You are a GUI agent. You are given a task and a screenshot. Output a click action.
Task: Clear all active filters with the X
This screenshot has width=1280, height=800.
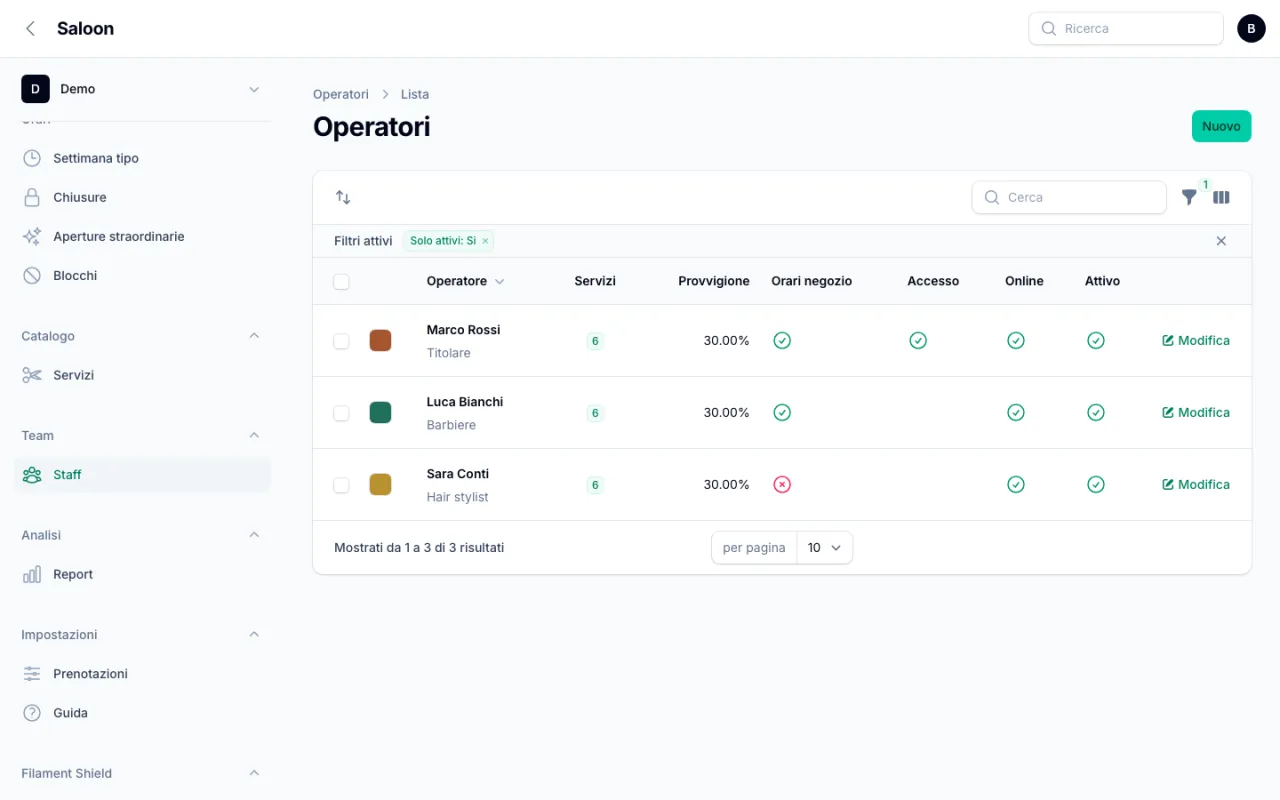(1221, 241)
